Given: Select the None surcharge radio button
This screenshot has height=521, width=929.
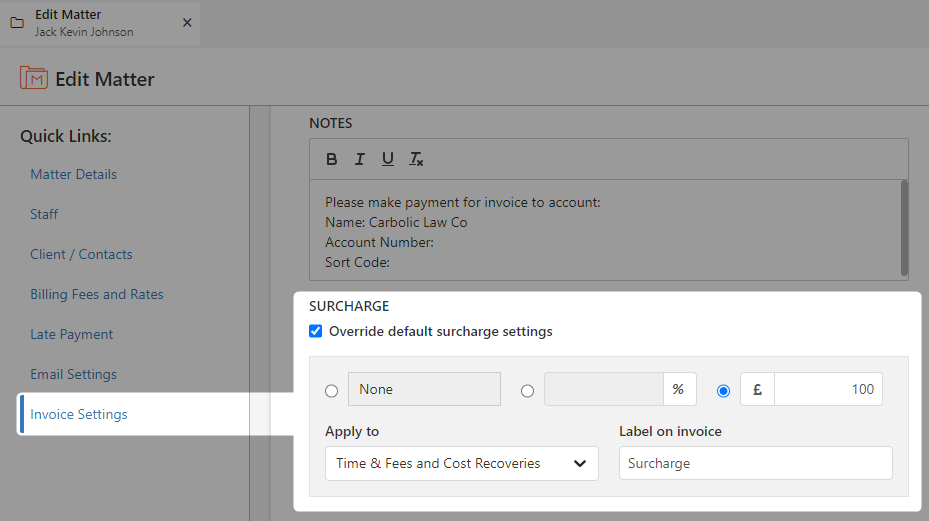Looking at the screenshot, I should [332, 391].
